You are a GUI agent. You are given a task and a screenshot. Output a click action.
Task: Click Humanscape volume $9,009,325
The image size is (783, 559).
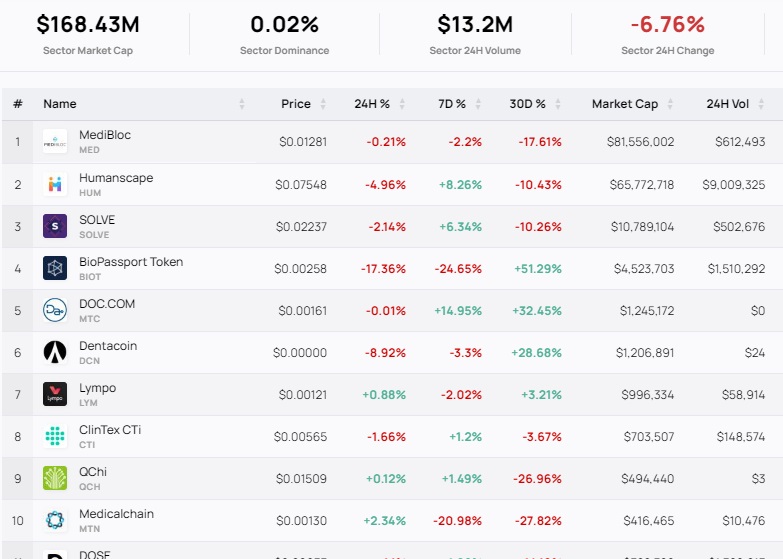click(x=734, y=185)
